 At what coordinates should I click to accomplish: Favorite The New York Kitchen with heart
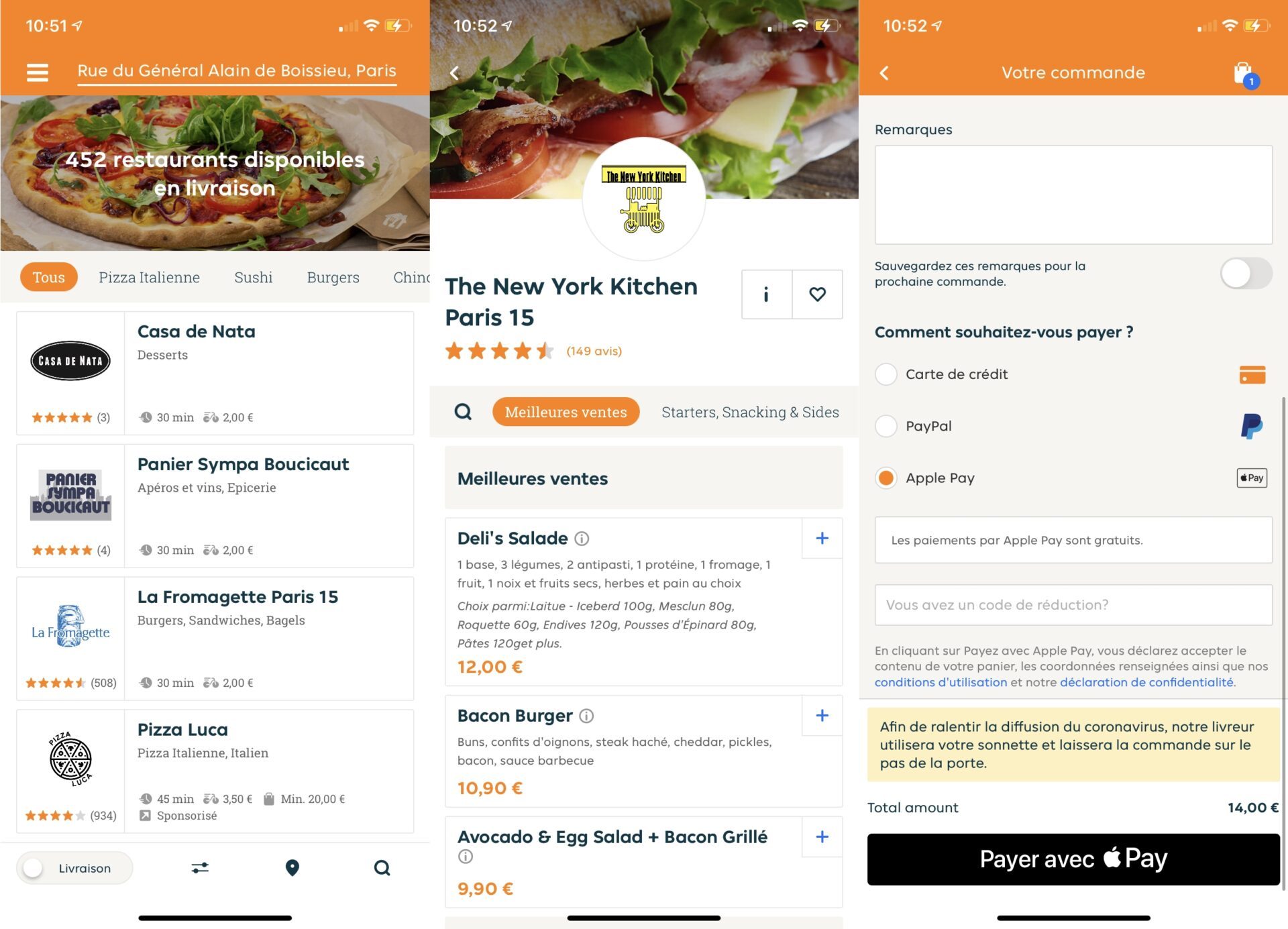[817, 294]
